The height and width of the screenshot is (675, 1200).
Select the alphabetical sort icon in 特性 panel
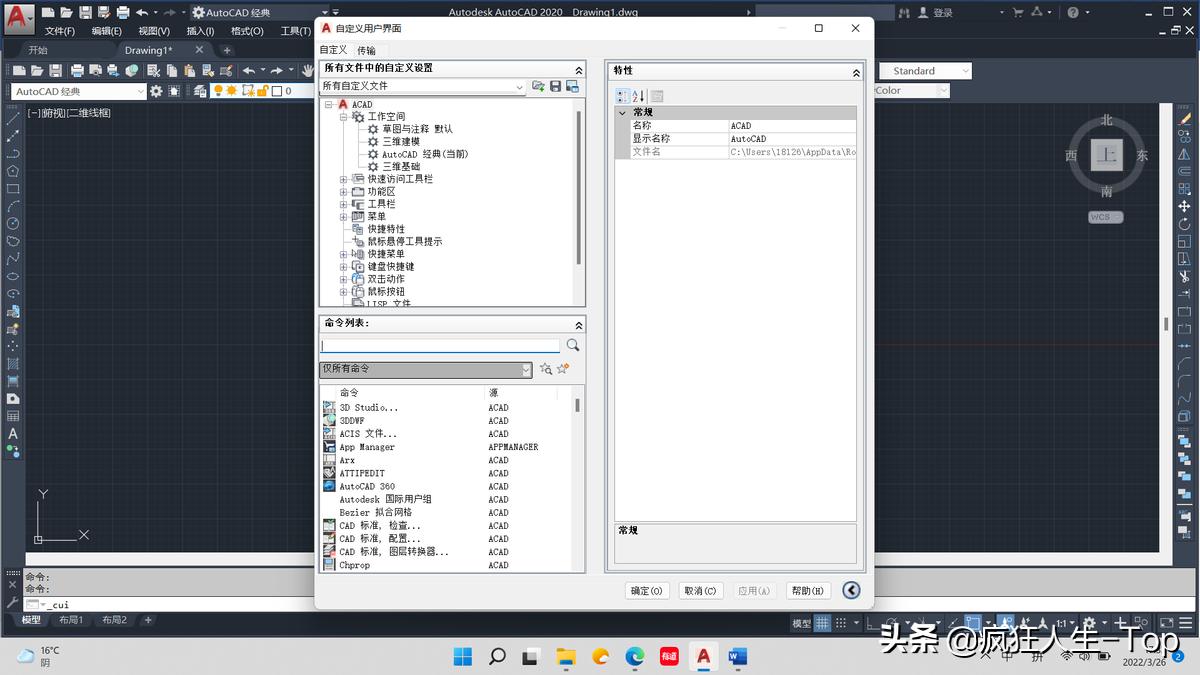(x=636, y=95)
